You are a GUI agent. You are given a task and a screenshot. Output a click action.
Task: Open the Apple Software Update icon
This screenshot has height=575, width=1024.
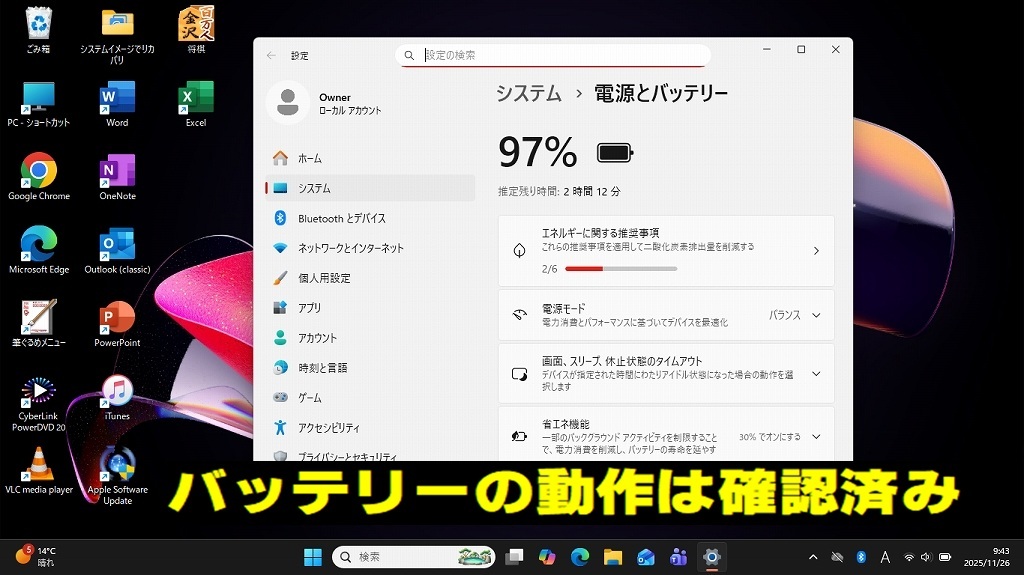(118, 477)
